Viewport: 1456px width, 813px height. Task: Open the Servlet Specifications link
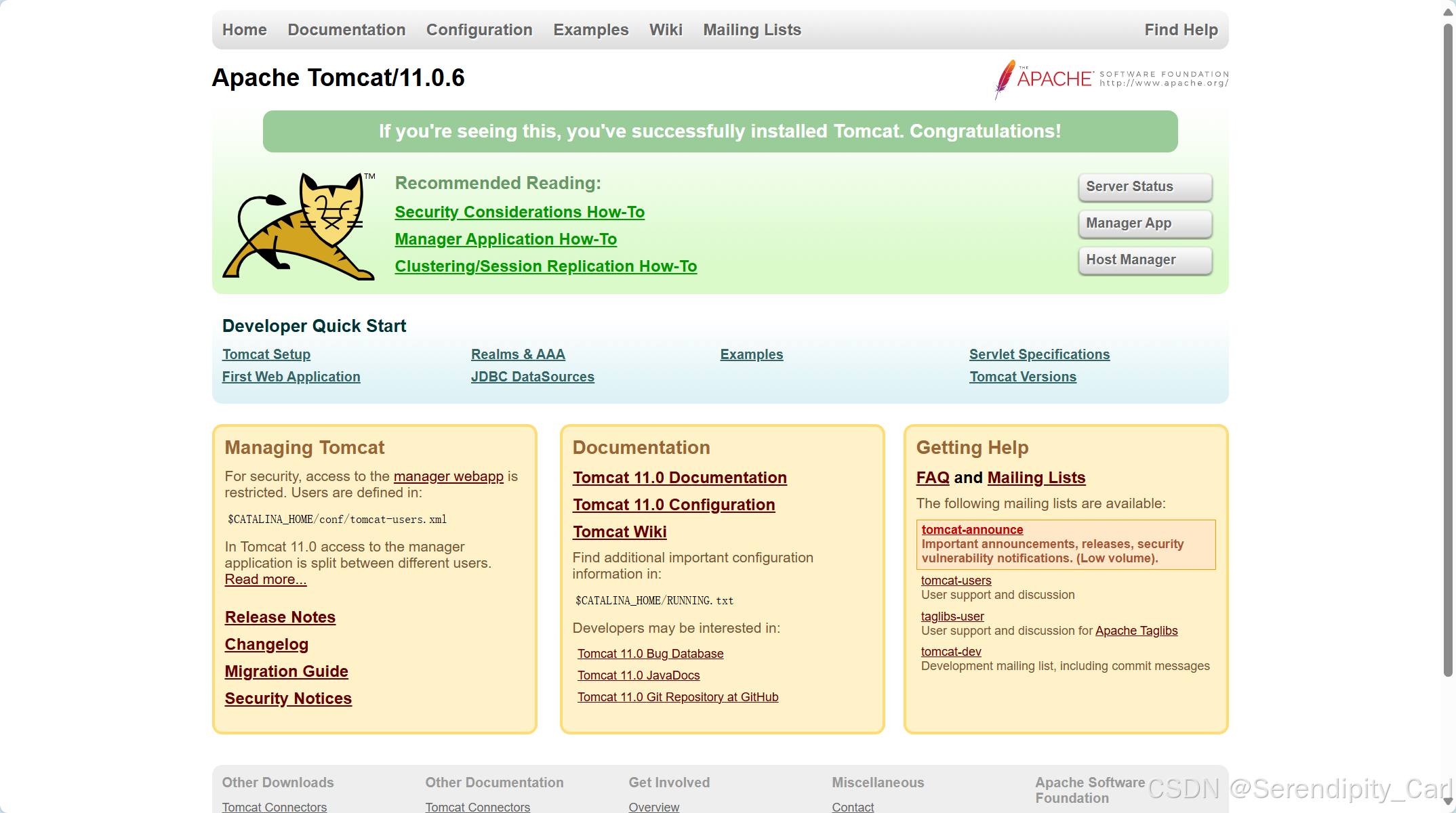[x=1039, y=354]
